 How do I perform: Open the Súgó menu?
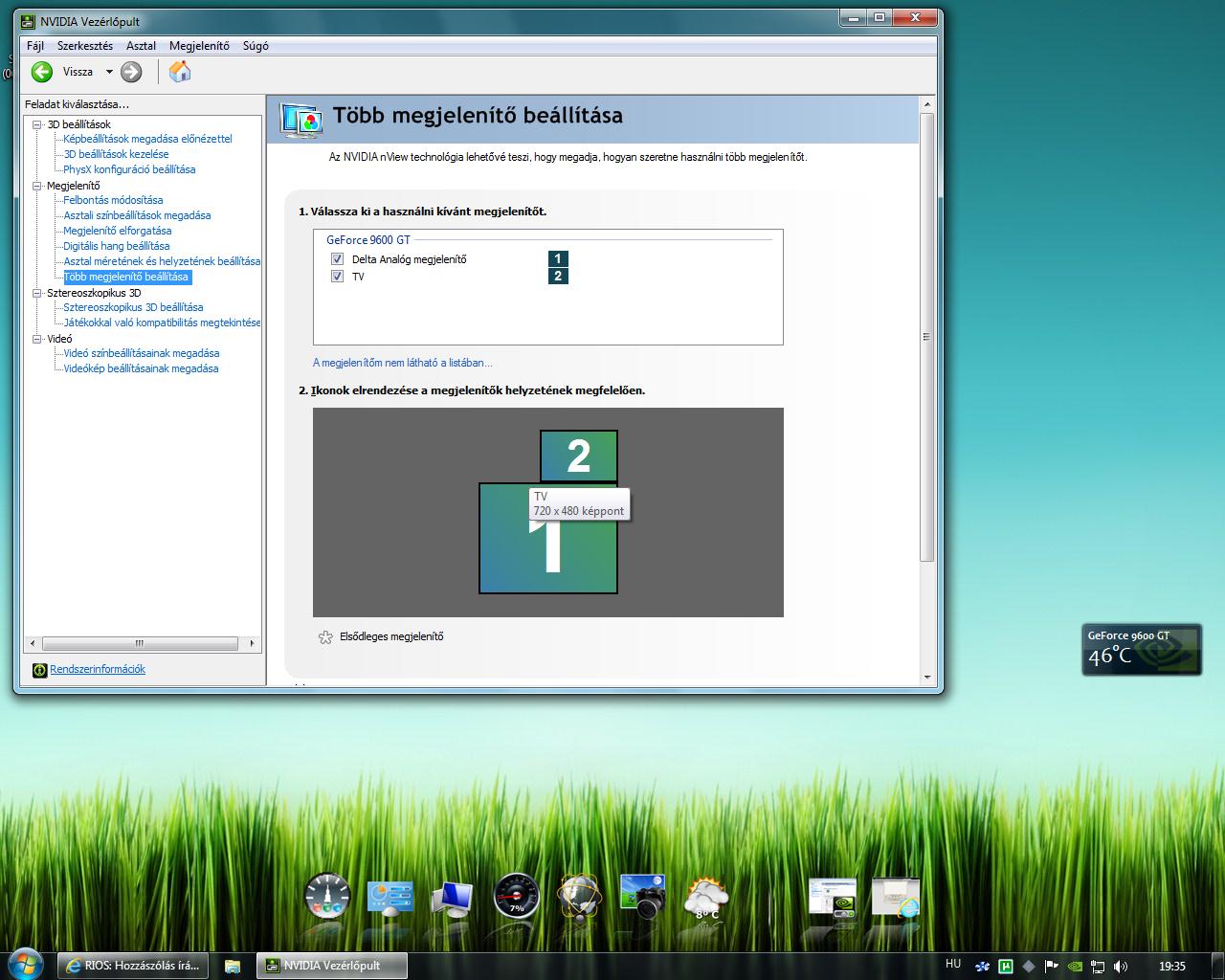pos(256,46)
